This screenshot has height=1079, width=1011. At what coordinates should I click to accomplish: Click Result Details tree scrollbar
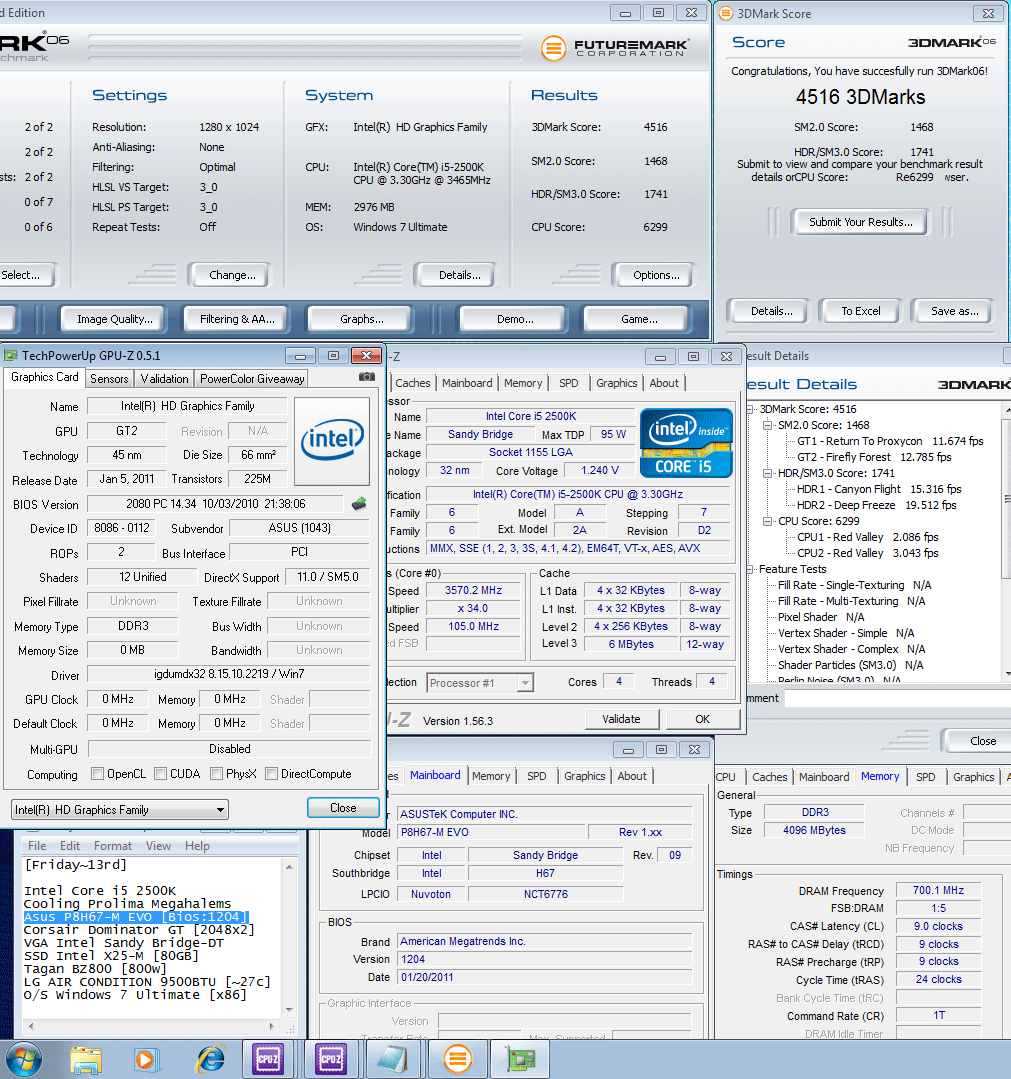point(1008,541)
